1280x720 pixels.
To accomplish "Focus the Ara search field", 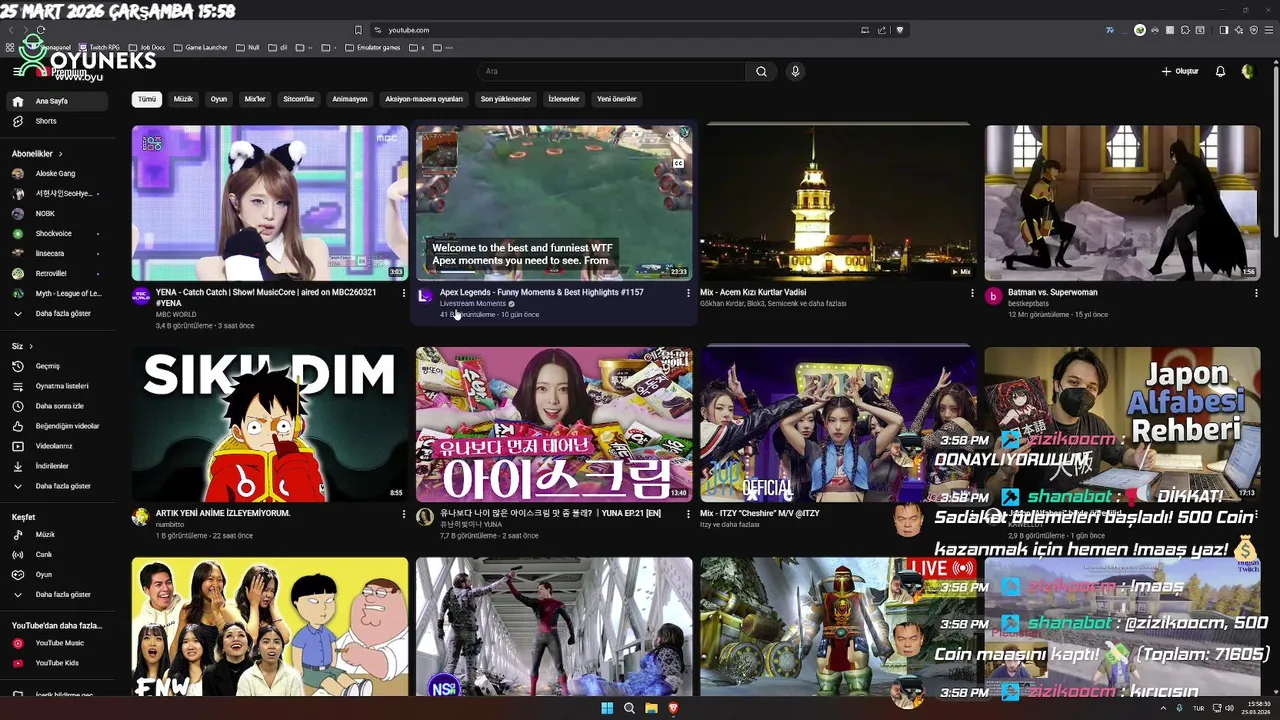I will [612, 71].
